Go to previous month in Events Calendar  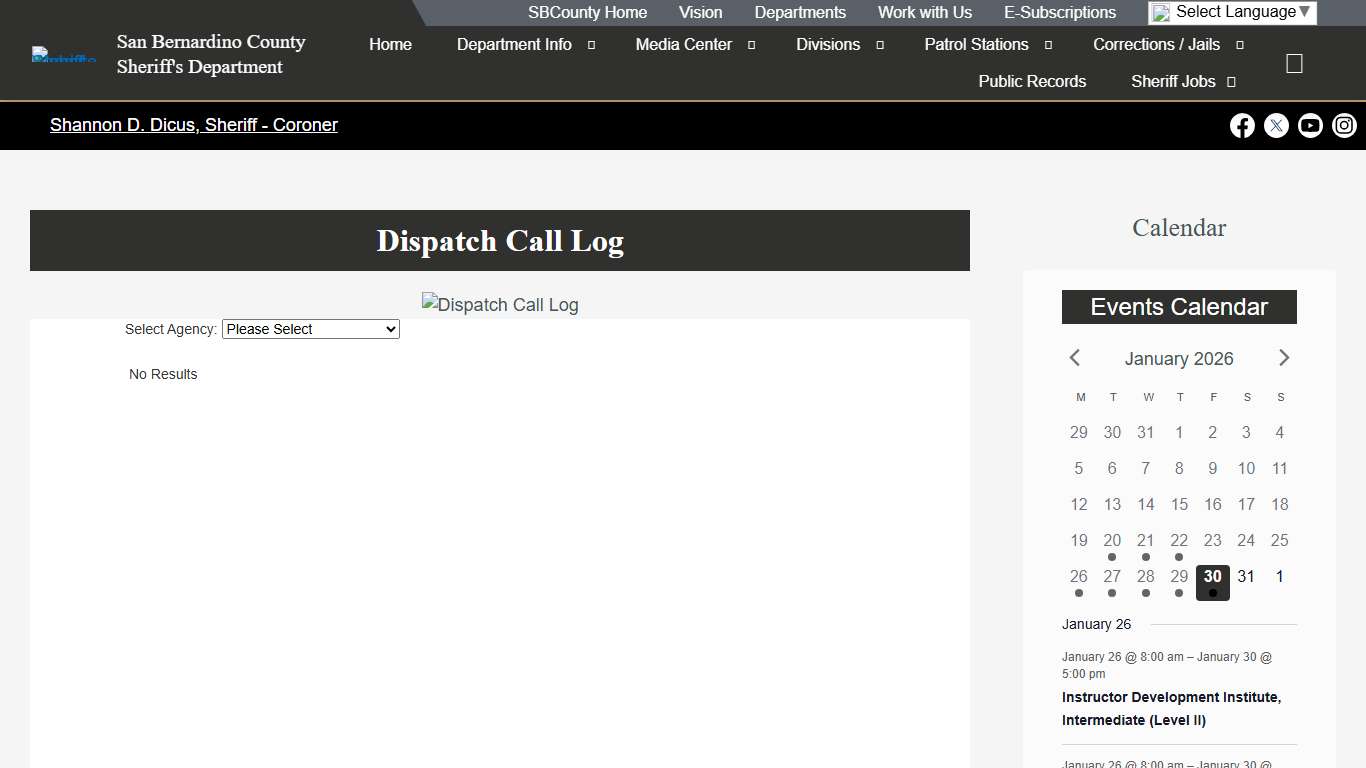(1074, 358)
